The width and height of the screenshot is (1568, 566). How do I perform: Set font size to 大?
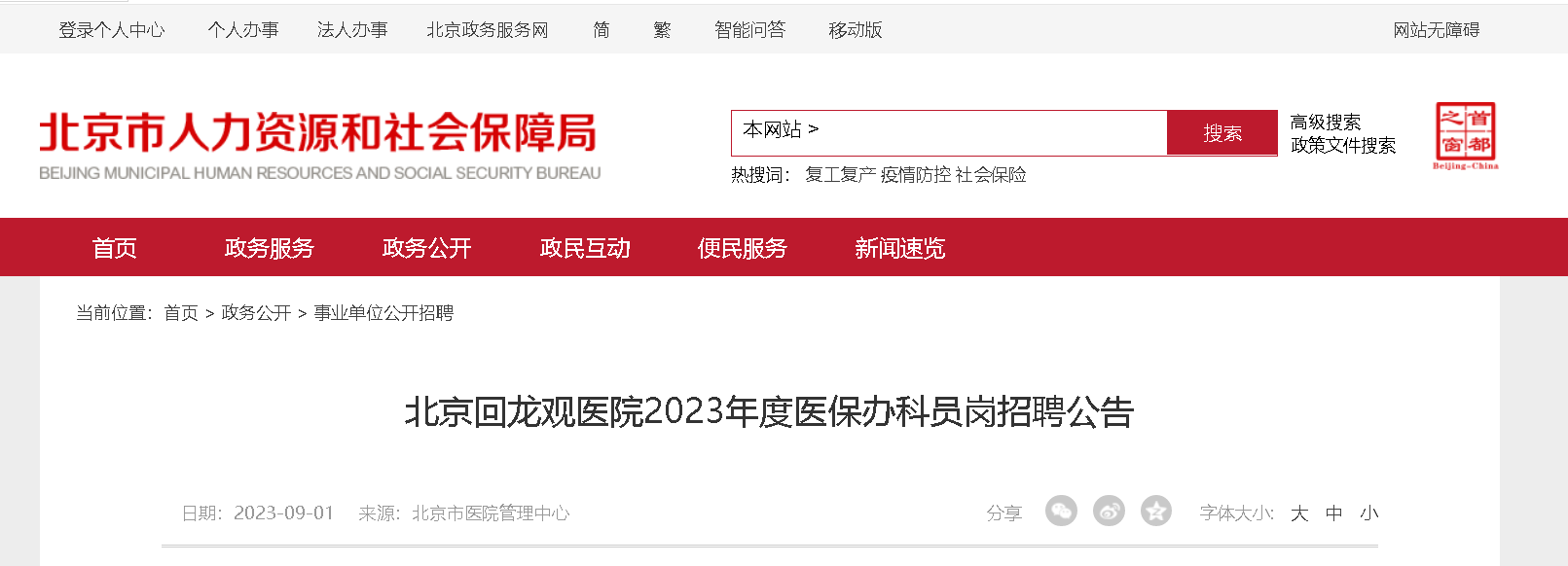pyautogui.click(x=1299, y=513)
